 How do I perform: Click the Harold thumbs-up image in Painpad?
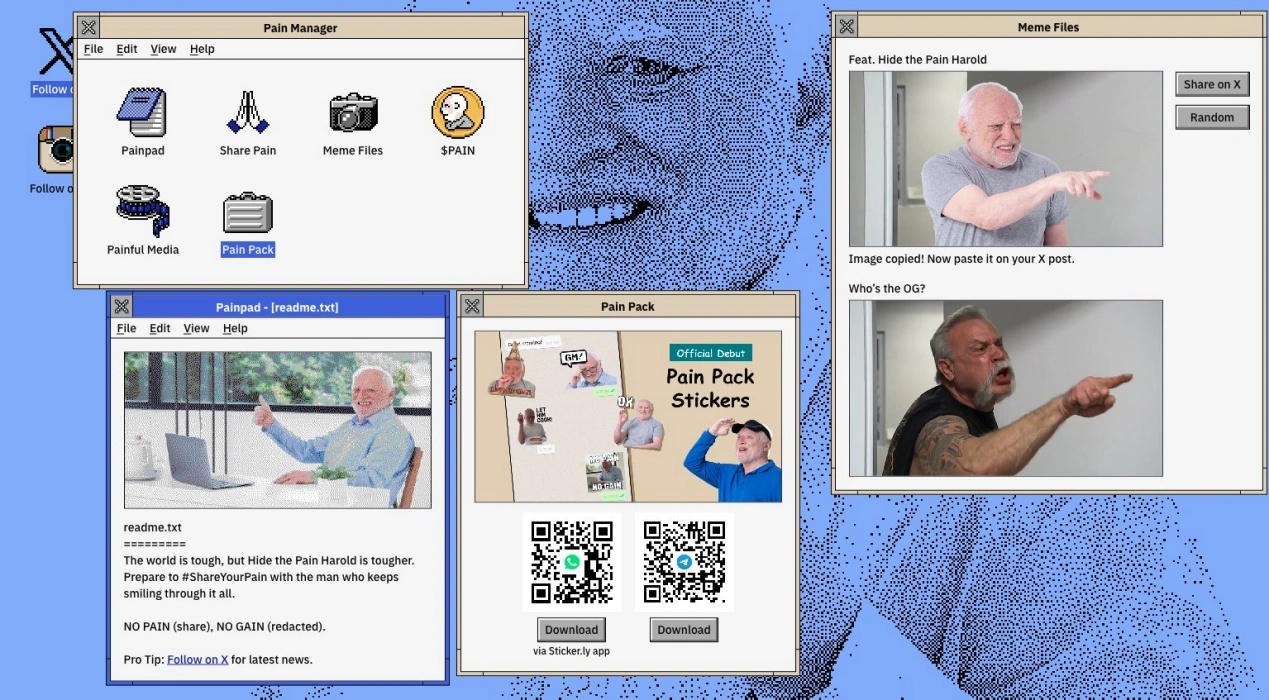[x=278, y=430]
